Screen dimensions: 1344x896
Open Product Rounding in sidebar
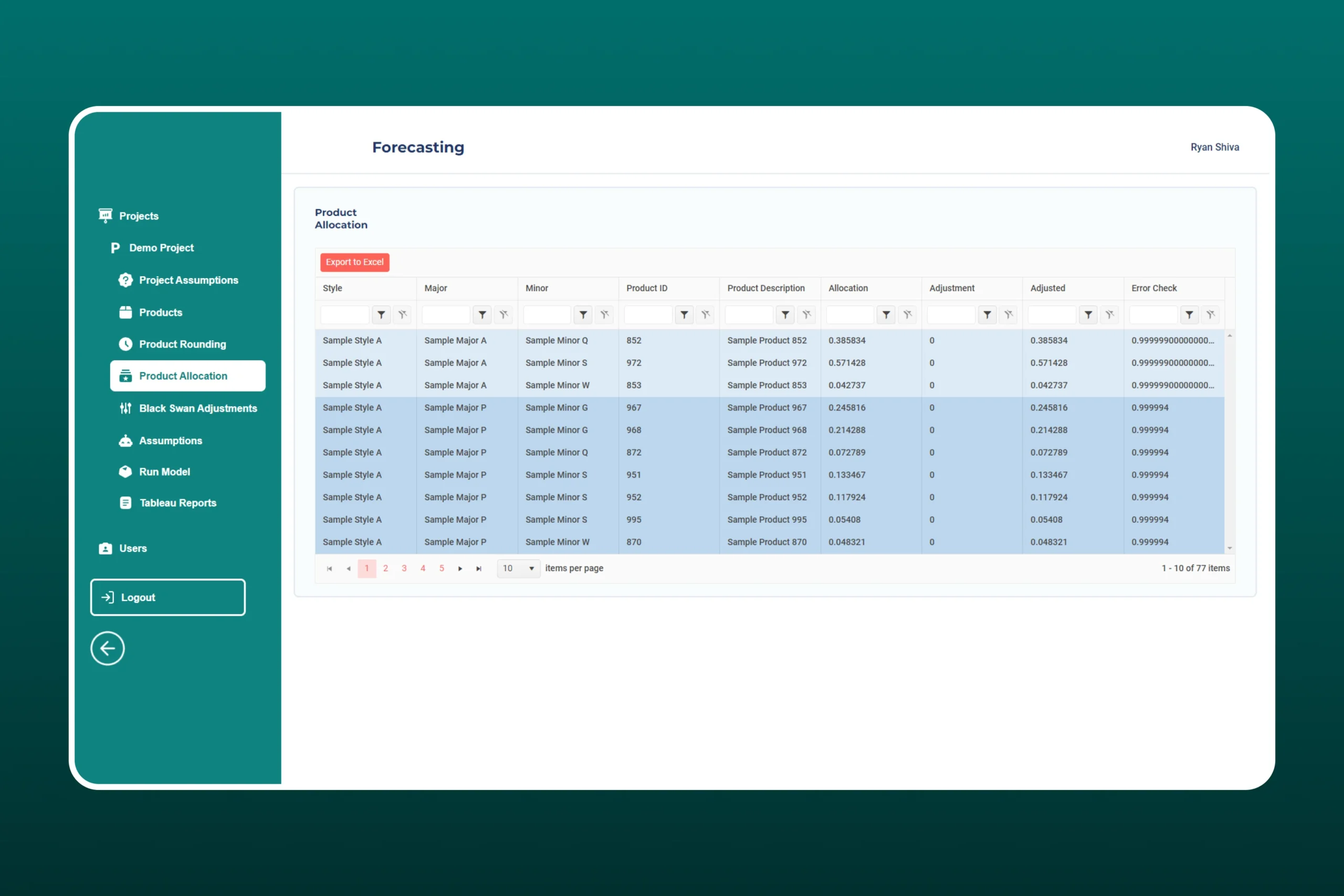[182, 344]
